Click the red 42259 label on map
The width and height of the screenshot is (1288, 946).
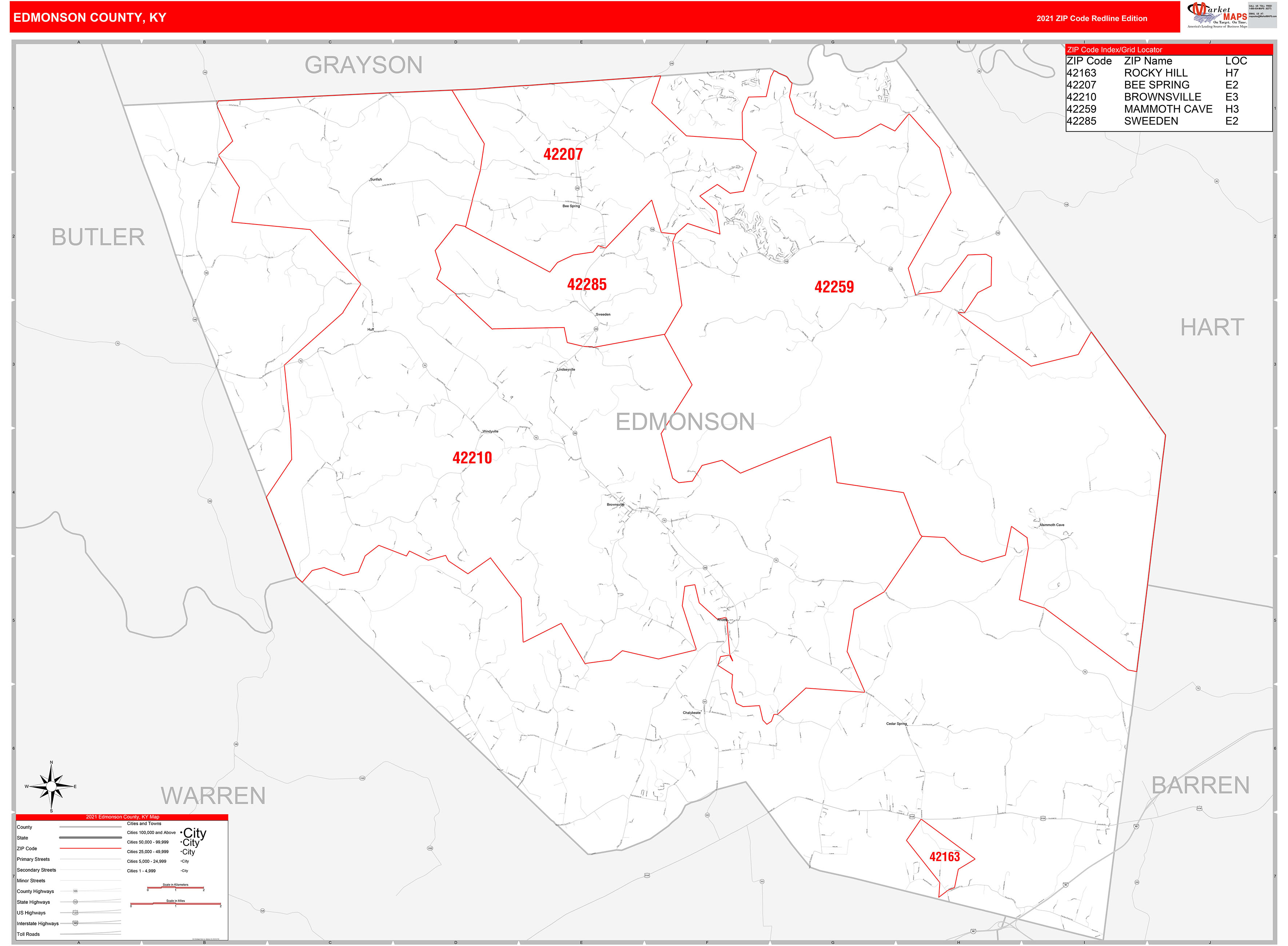(834, 287)
